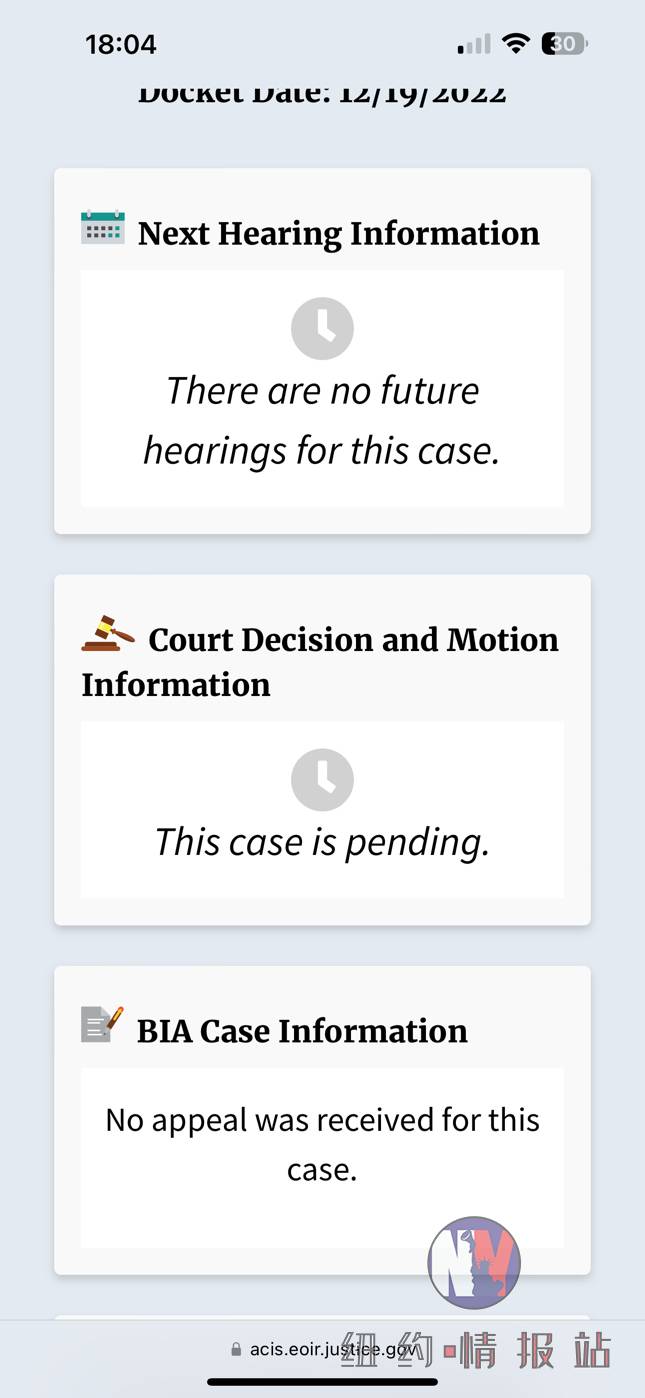Tap the document pencil icon beside BIA Case
The image size is (645, 1398).
point(102,1024)
